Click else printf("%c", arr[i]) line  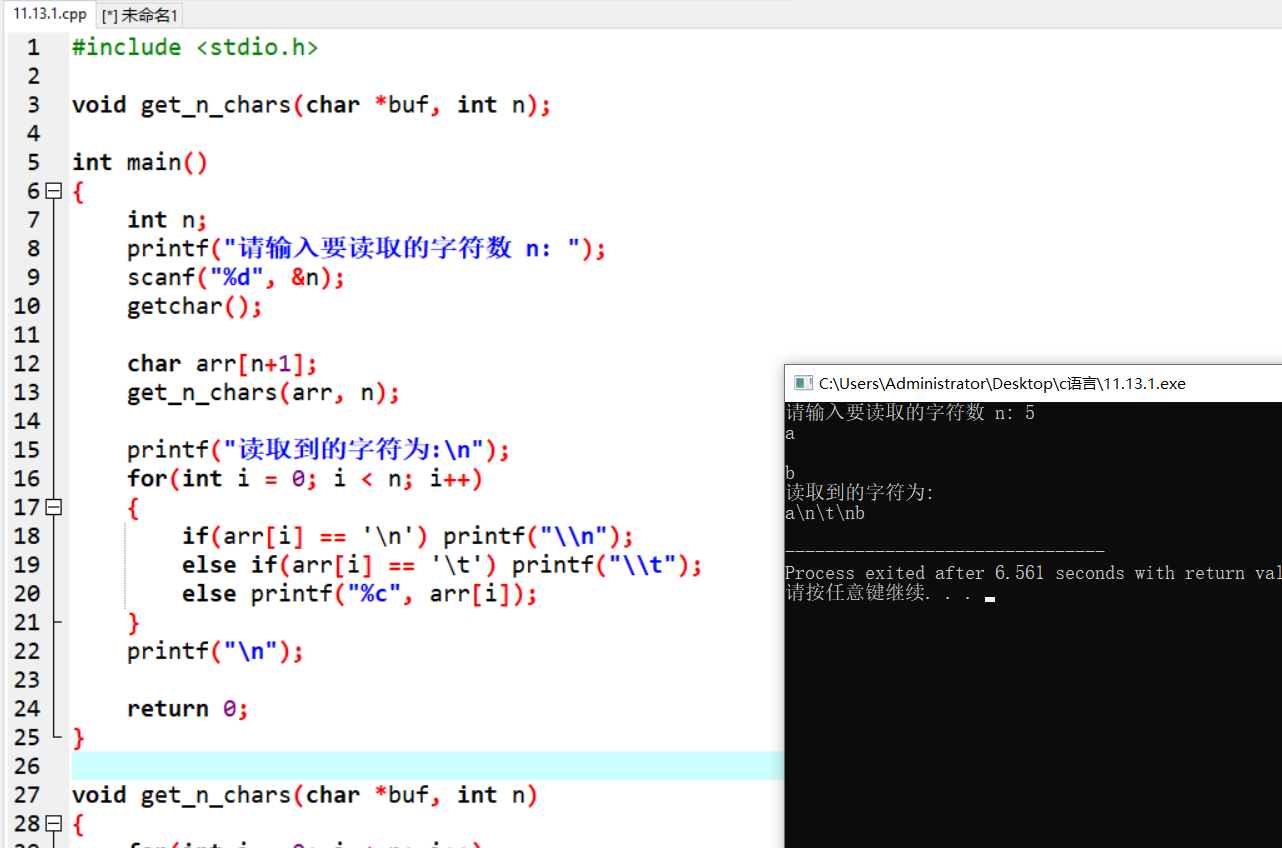(360, 594)
